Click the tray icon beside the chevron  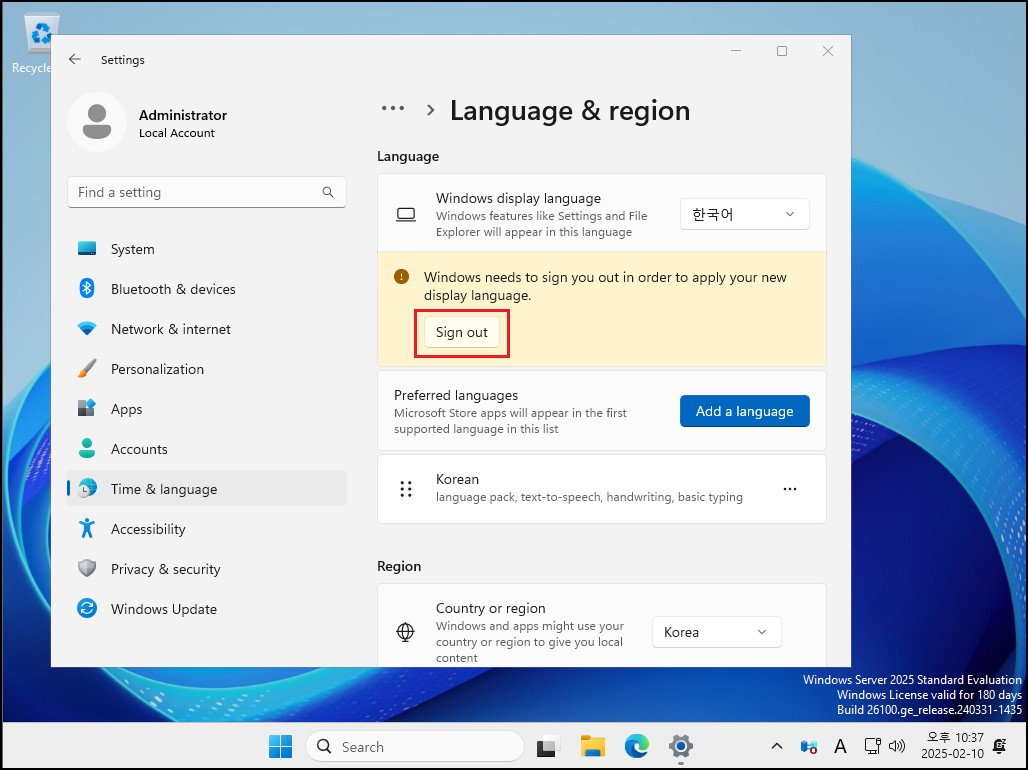[808, 746]
